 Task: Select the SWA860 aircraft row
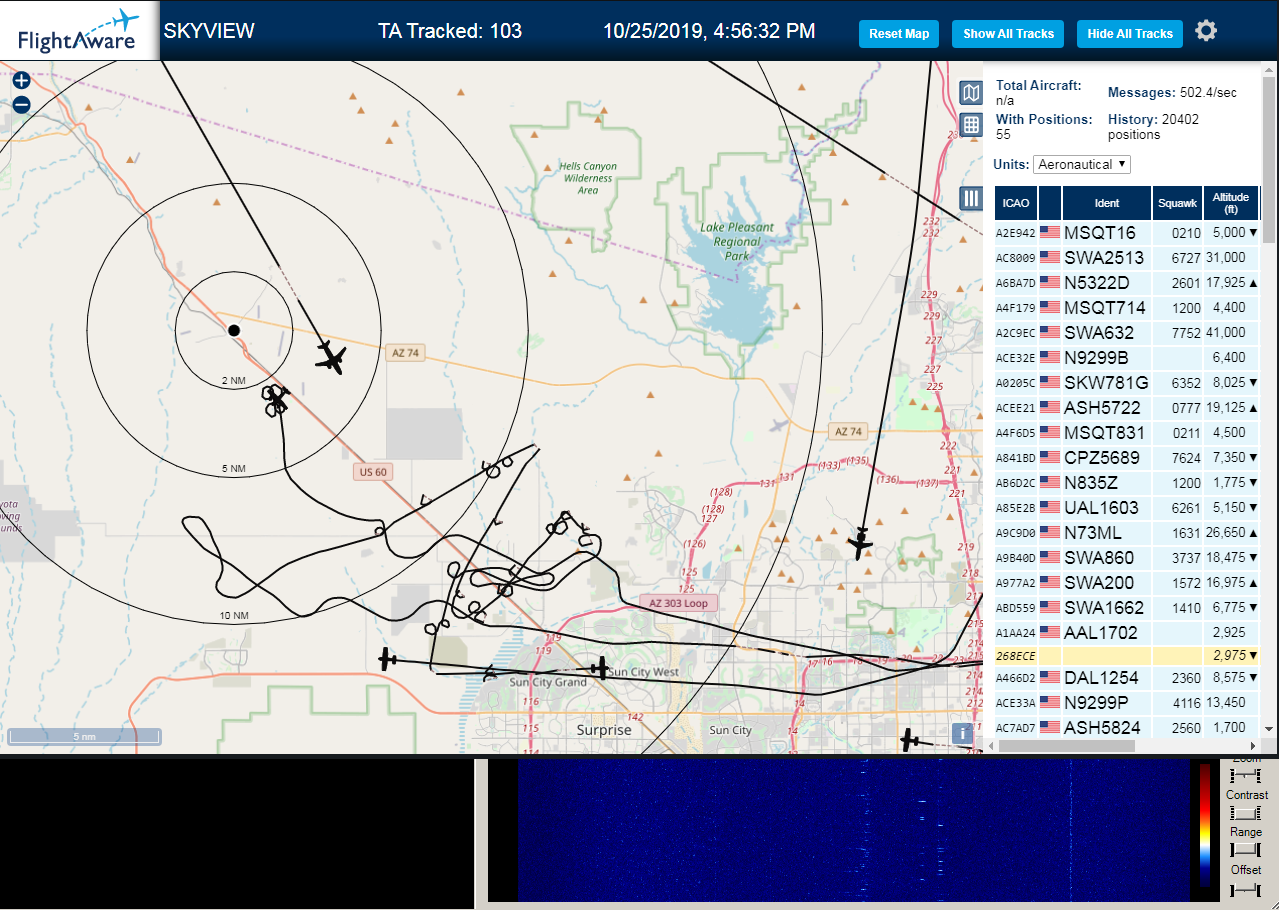[1127, 557]
